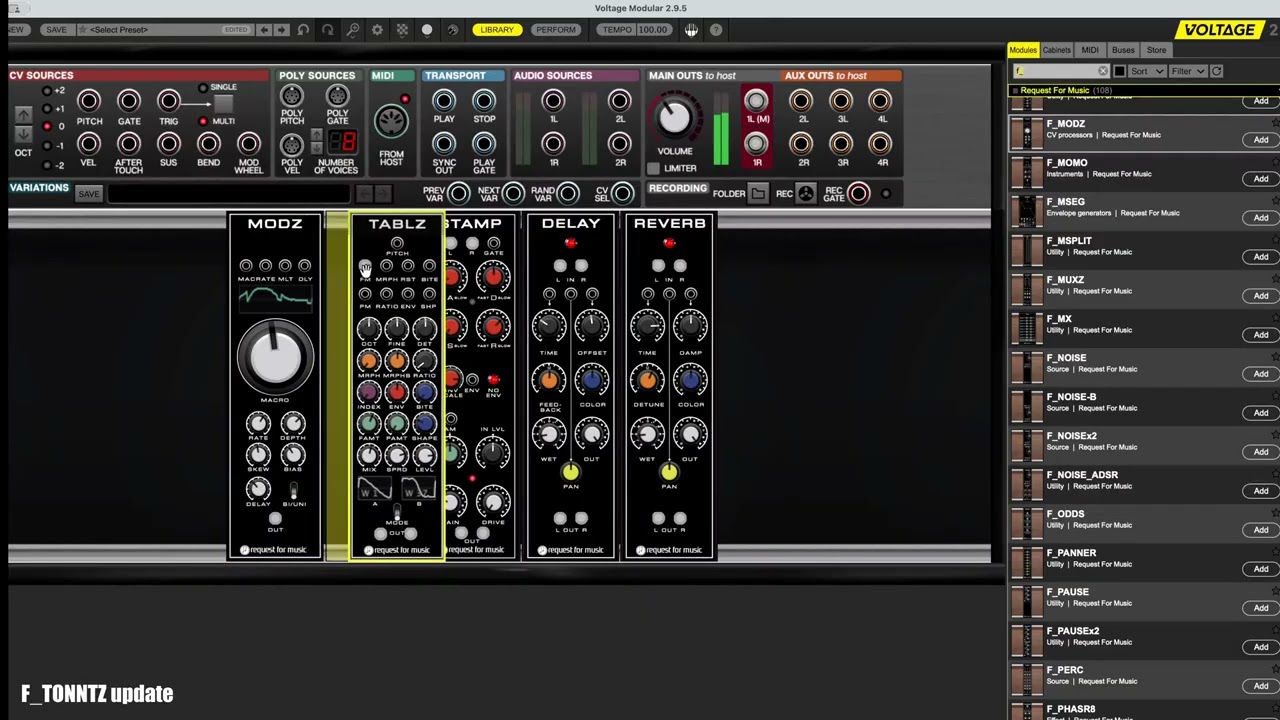
Task: Click the octave up arrow button
Action: [x=23, y=116]
